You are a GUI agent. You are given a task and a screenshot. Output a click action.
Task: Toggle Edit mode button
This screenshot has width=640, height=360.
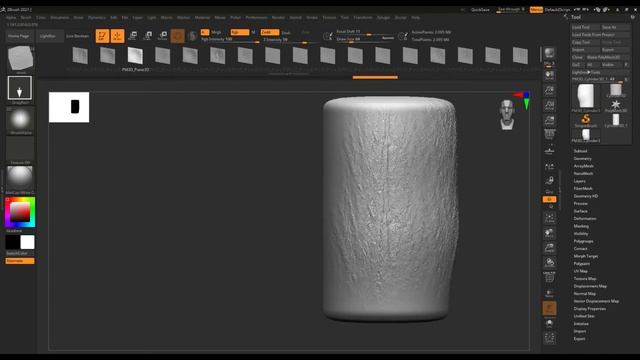102,36
